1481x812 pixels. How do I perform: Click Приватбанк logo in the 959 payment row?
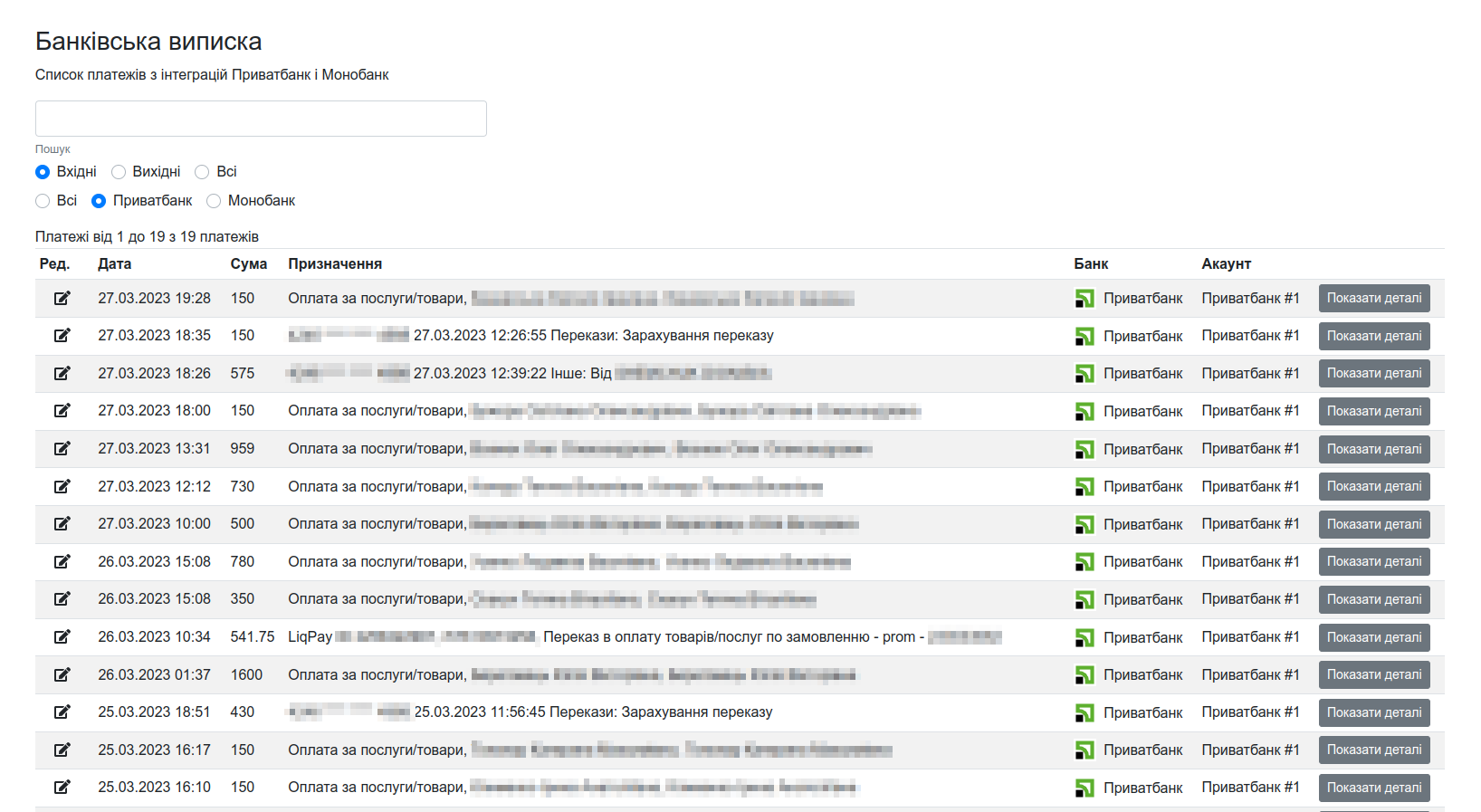[x=1084, y=449]
